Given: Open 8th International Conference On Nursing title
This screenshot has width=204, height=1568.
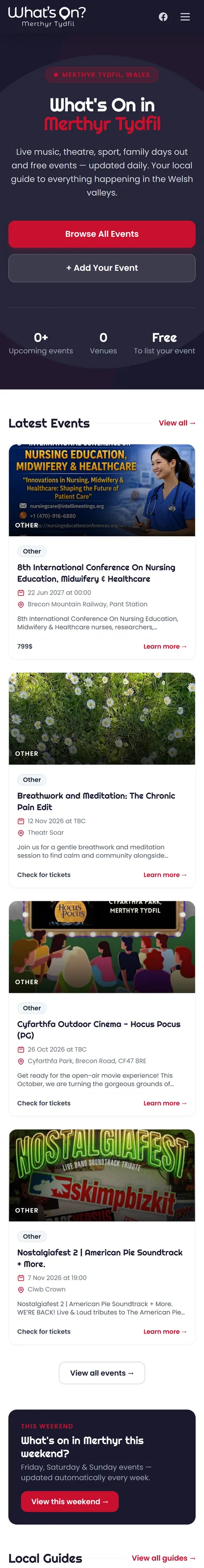Looking at the screenshot, I should coord(96,573).
